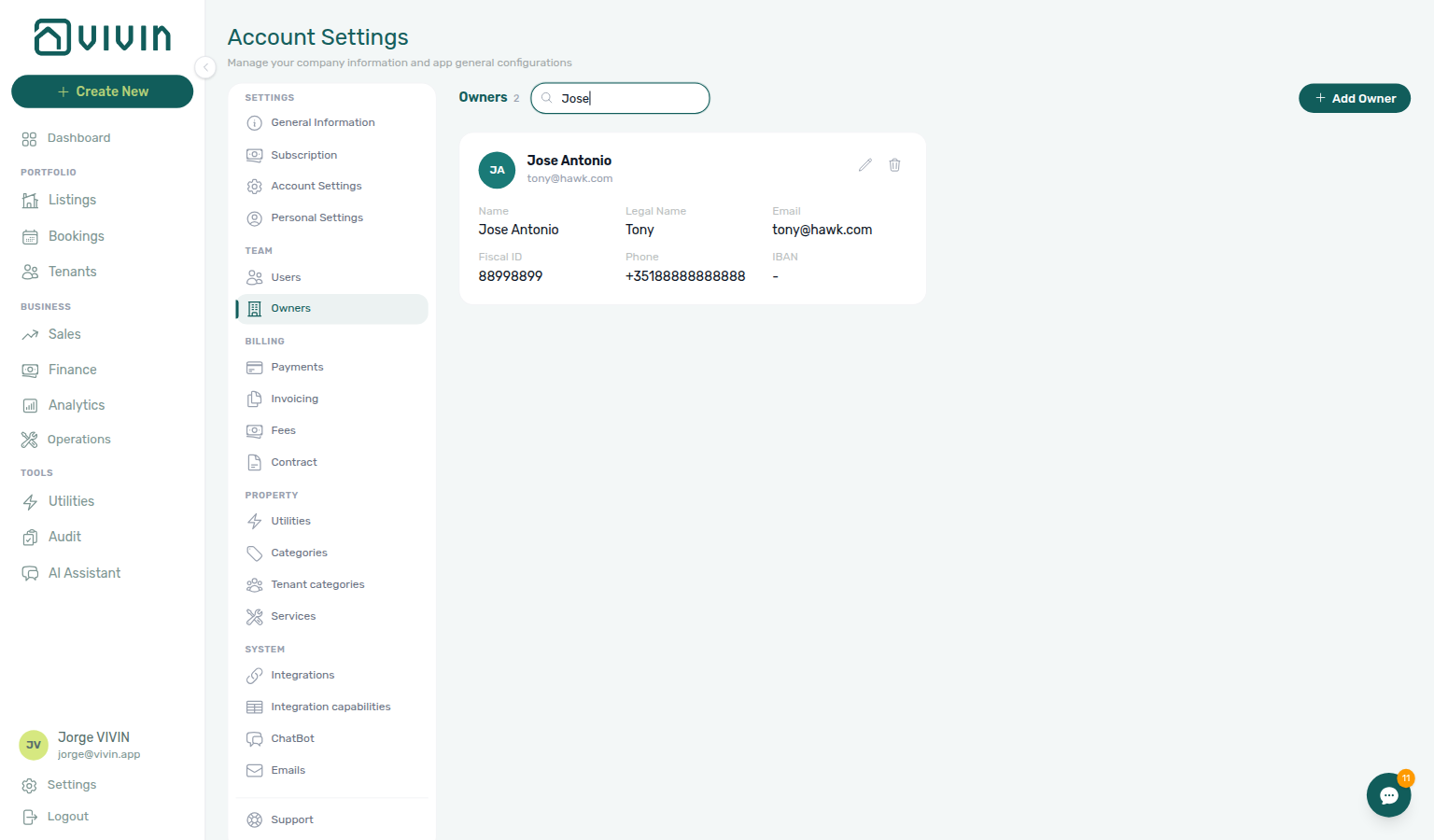
Task: Click the JV user avatar
Action: coord(34,745)
